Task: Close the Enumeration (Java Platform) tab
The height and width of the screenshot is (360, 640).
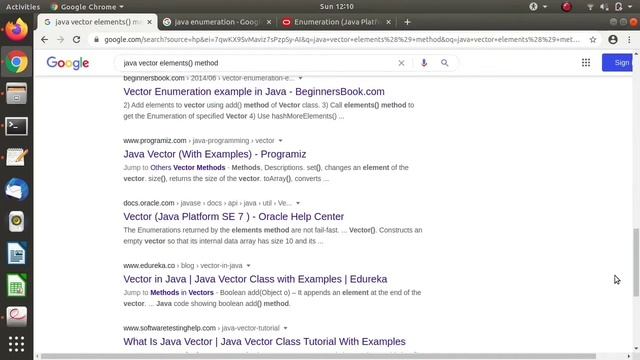Action: (x=389, y=22)
